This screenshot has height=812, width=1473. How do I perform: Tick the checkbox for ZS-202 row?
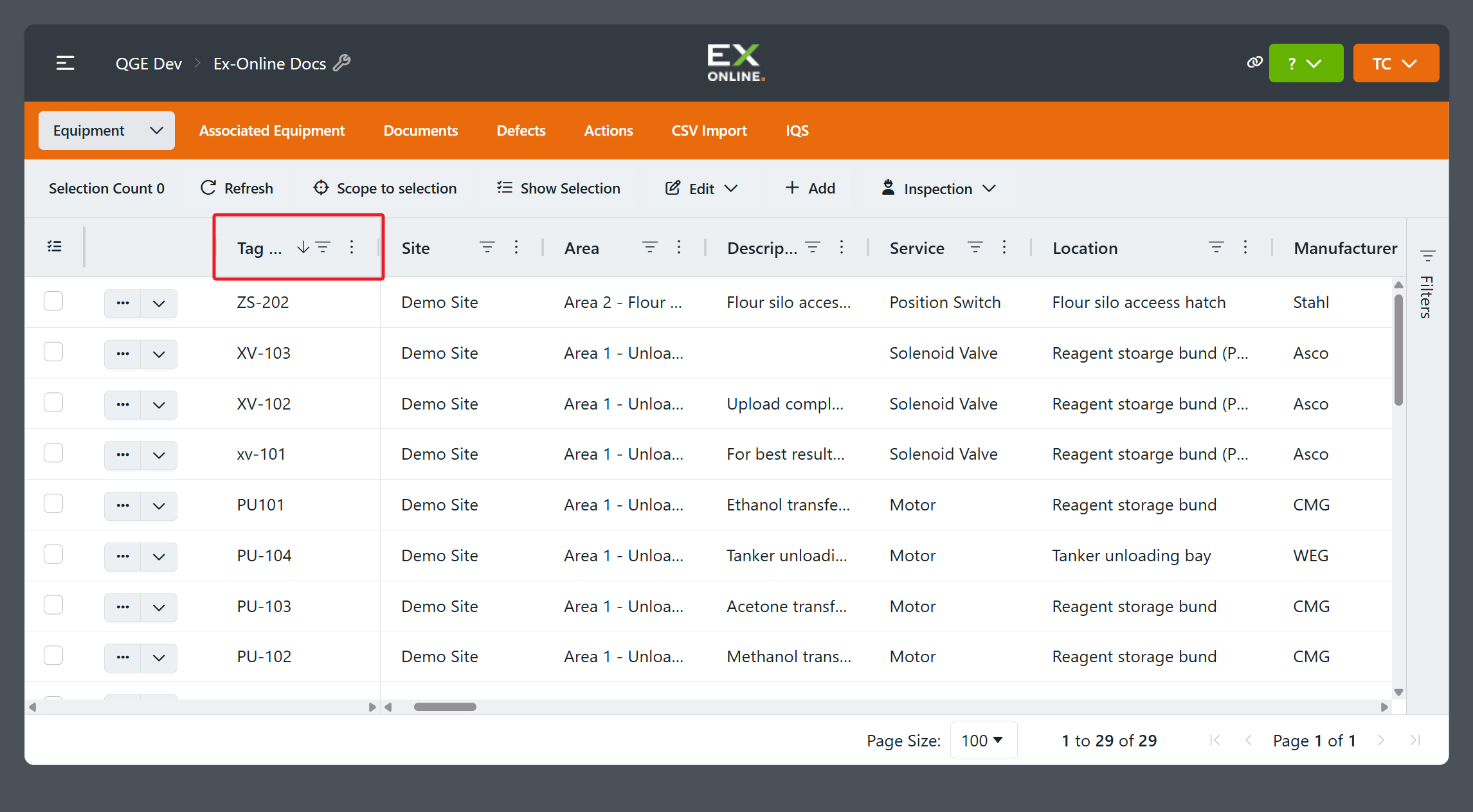click(53, 302)
